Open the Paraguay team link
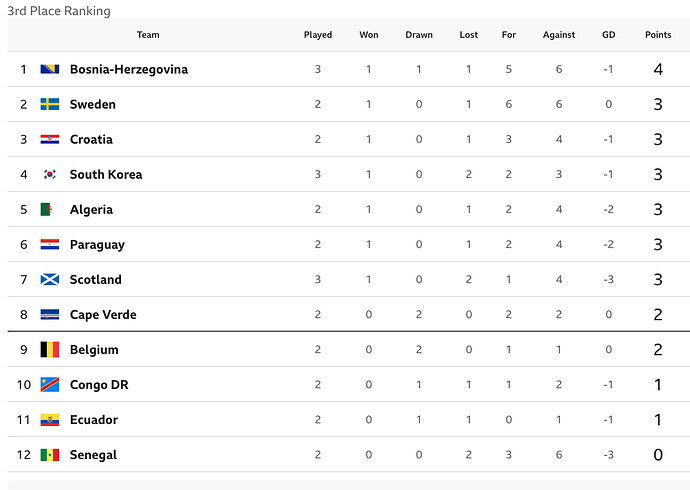The width and height of the screenshot is (690, 490). pos(97,245)
